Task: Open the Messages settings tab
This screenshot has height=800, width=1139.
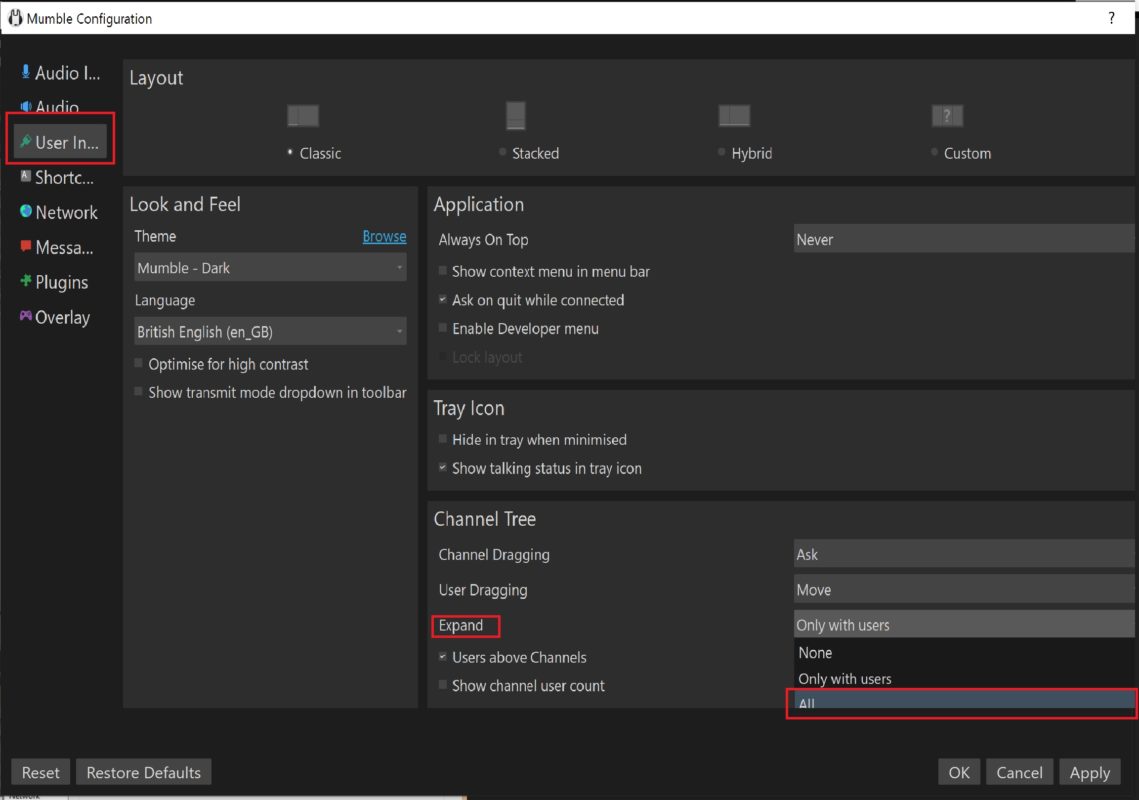Action: [60, 246]
